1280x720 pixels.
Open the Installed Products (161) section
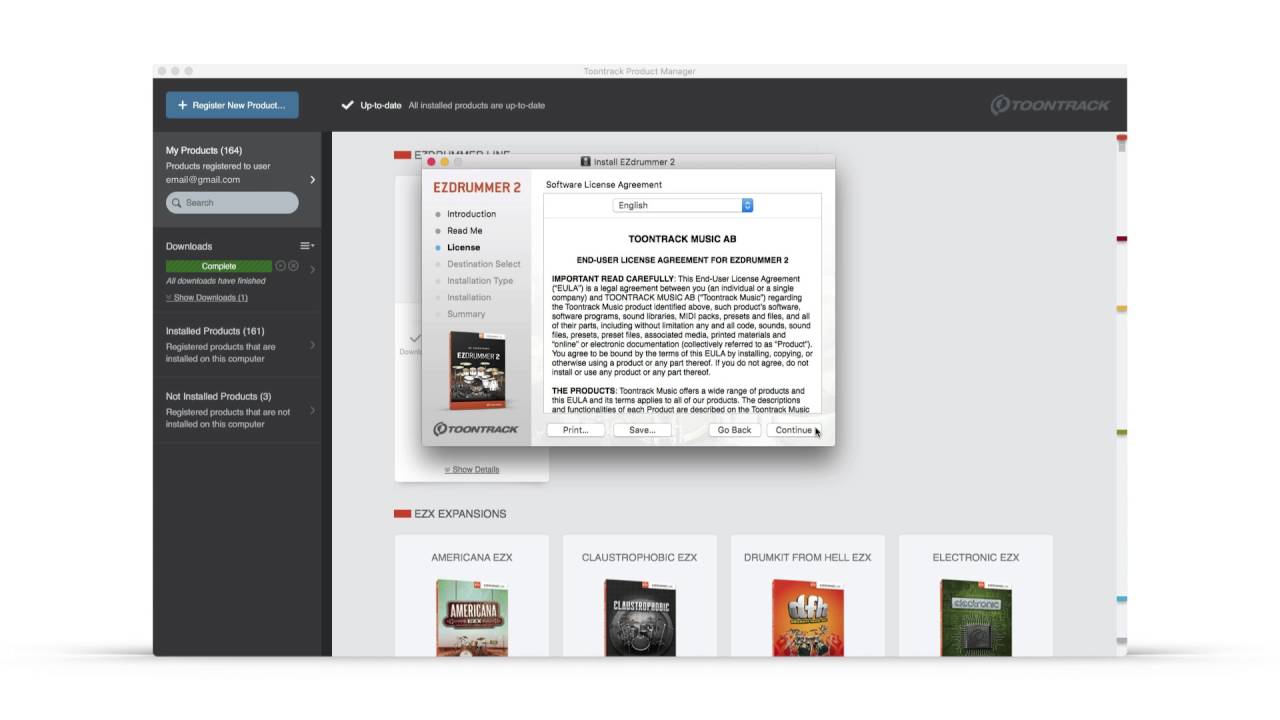[x=237, y=344]
